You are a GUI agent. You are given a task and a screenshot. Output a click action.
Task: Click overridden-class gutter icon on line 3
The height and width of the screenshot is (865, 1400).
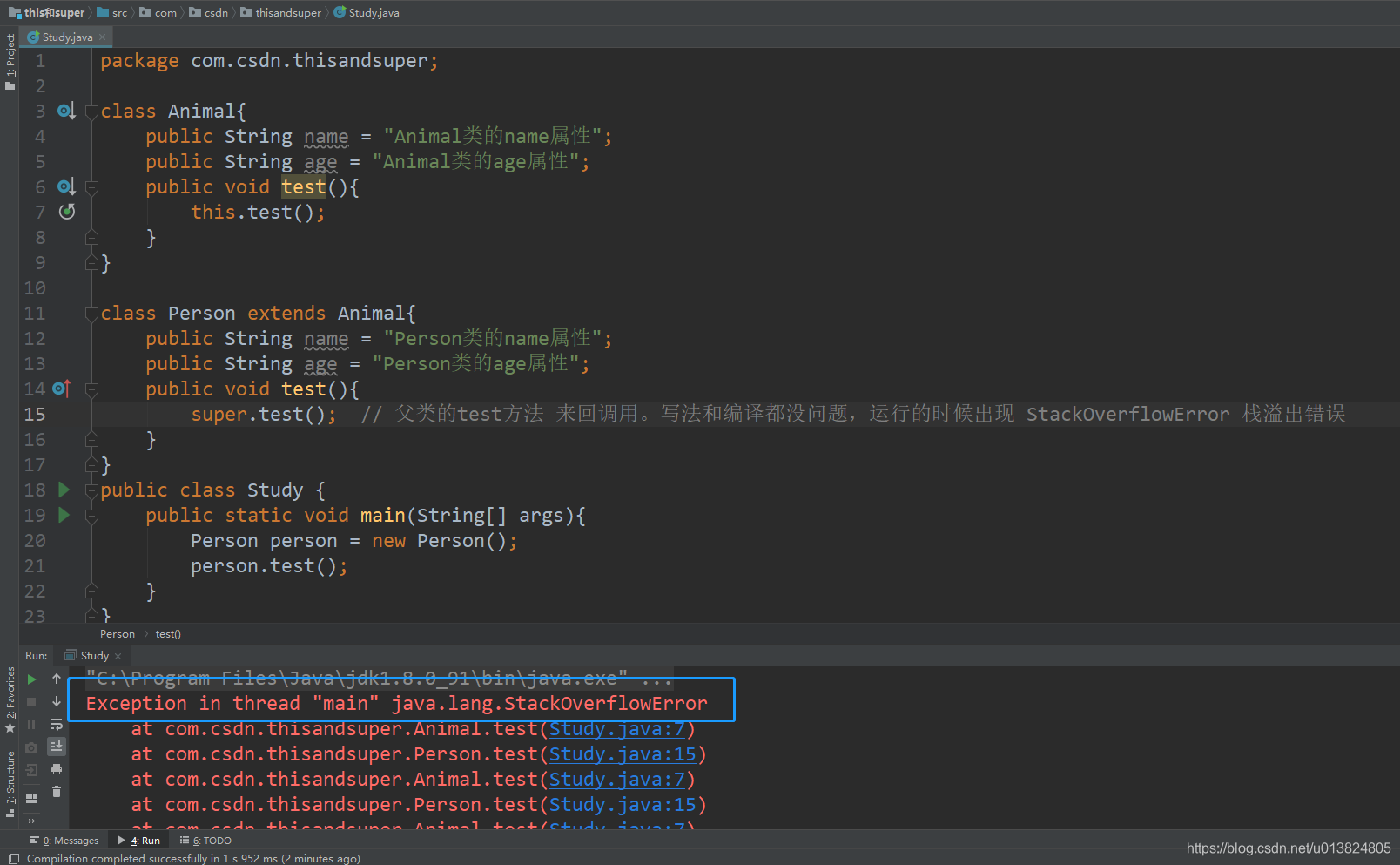[66, 112]
